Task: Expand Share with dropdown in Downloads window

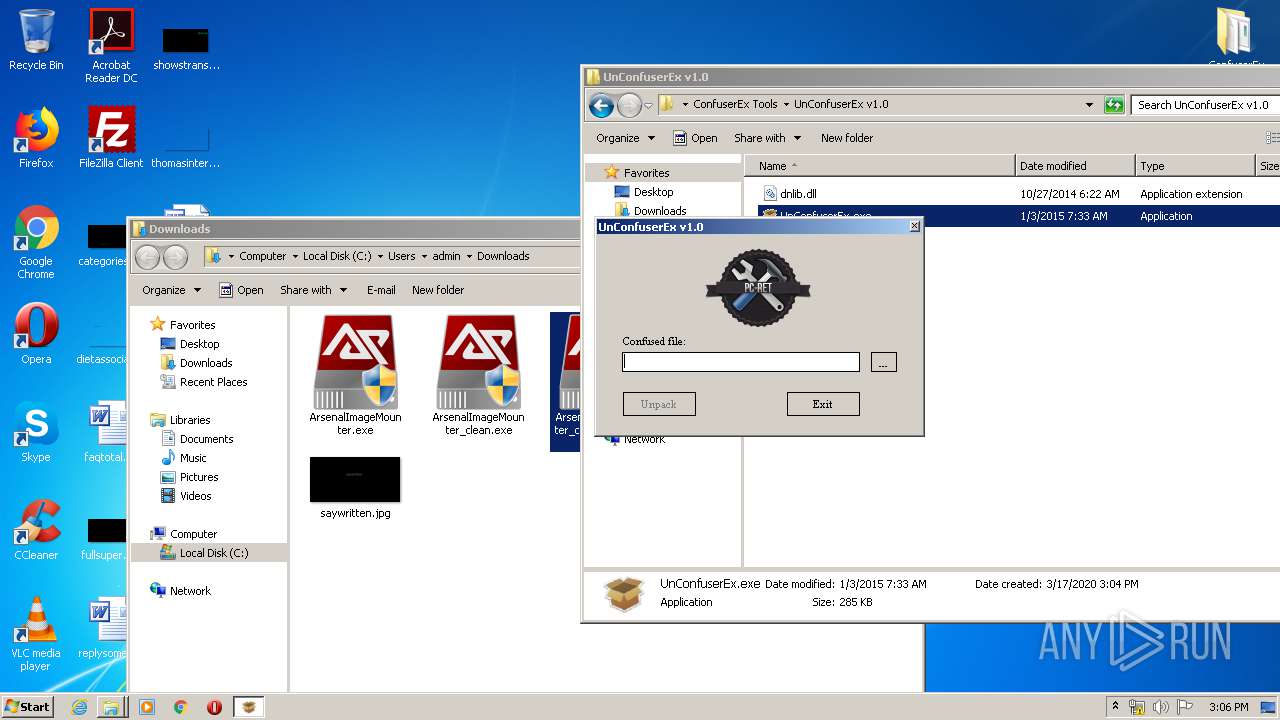Action: 314,290
